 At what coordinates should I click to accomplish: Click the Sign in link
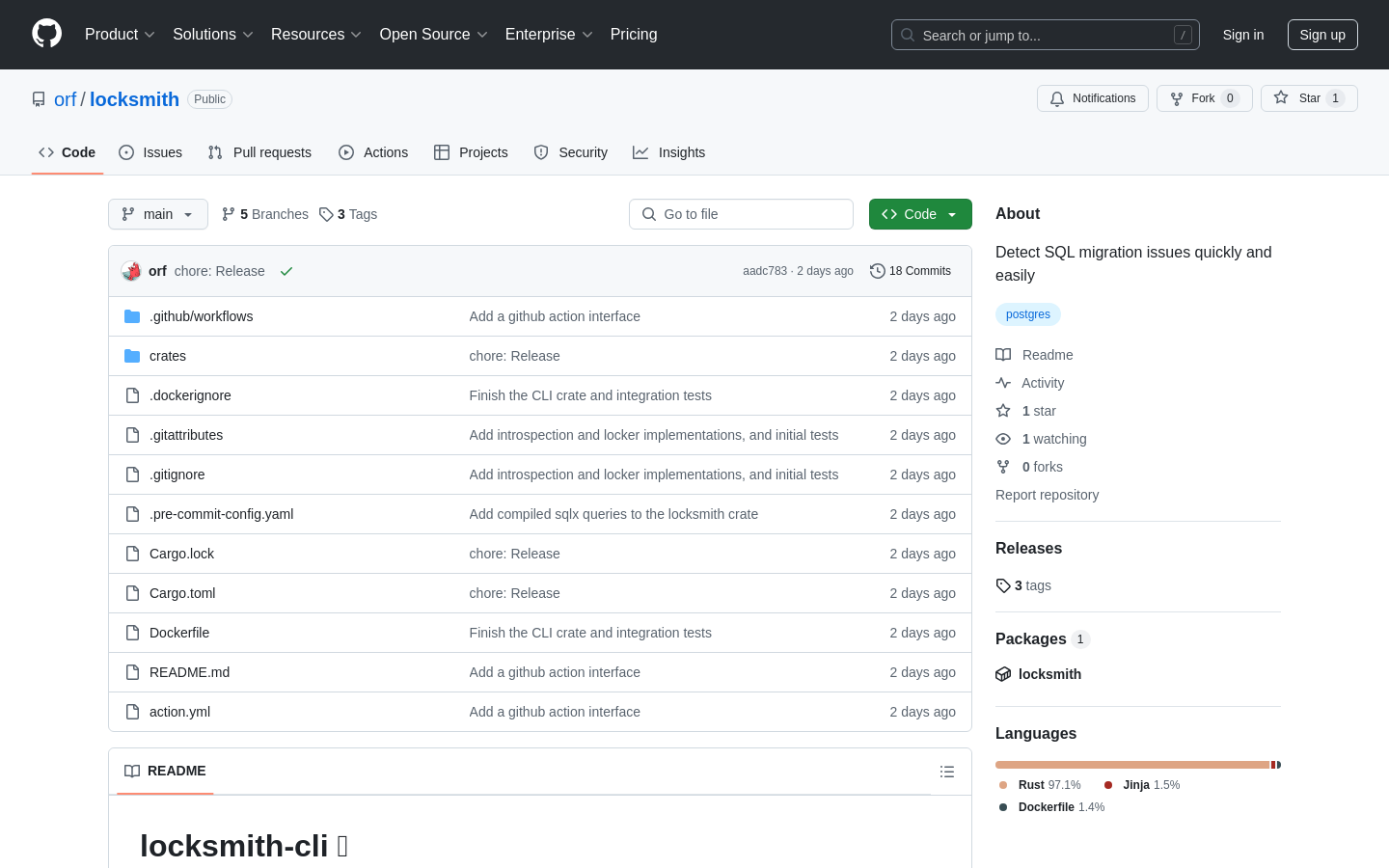tap(1243, 35)
